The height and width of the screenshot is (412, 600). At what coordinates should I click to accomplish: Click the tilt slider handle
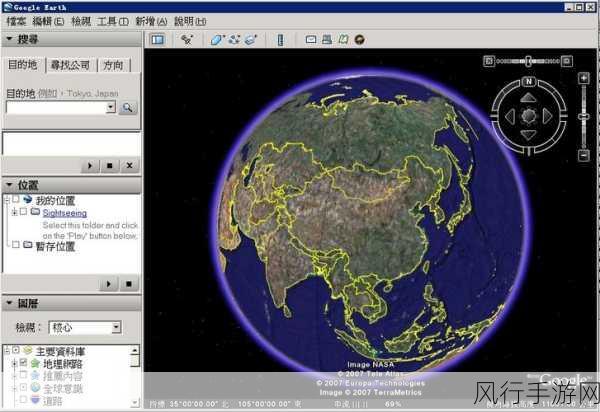tap(528, 61)
